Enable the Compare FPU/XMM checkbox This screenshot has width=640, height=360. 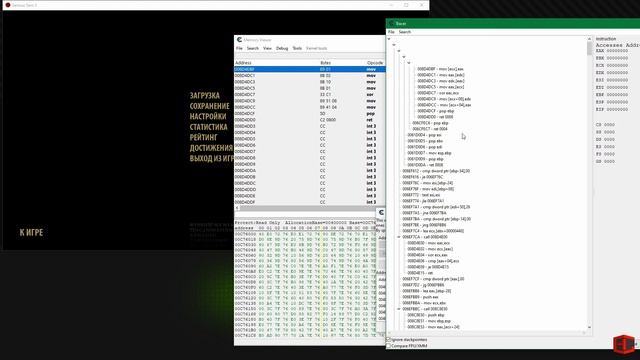point(389,346)
